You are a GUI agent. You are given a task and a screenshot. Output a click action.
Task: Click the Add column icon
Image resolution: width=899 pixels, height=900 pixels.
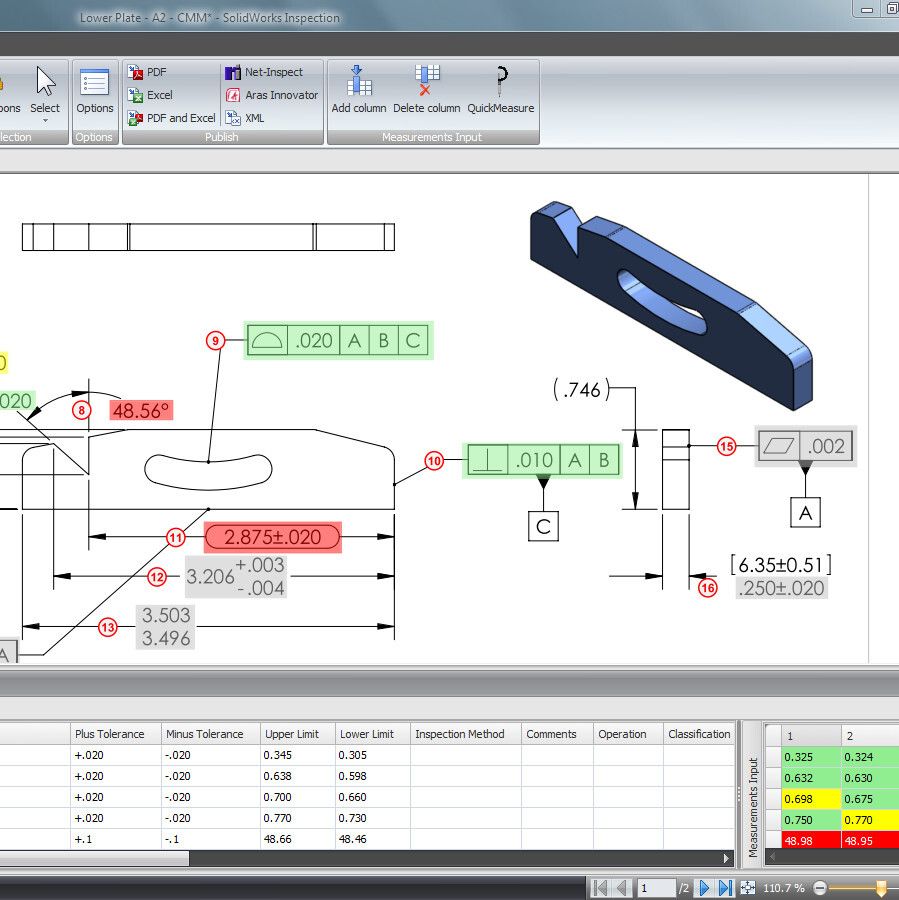click(x=358, y=89)
